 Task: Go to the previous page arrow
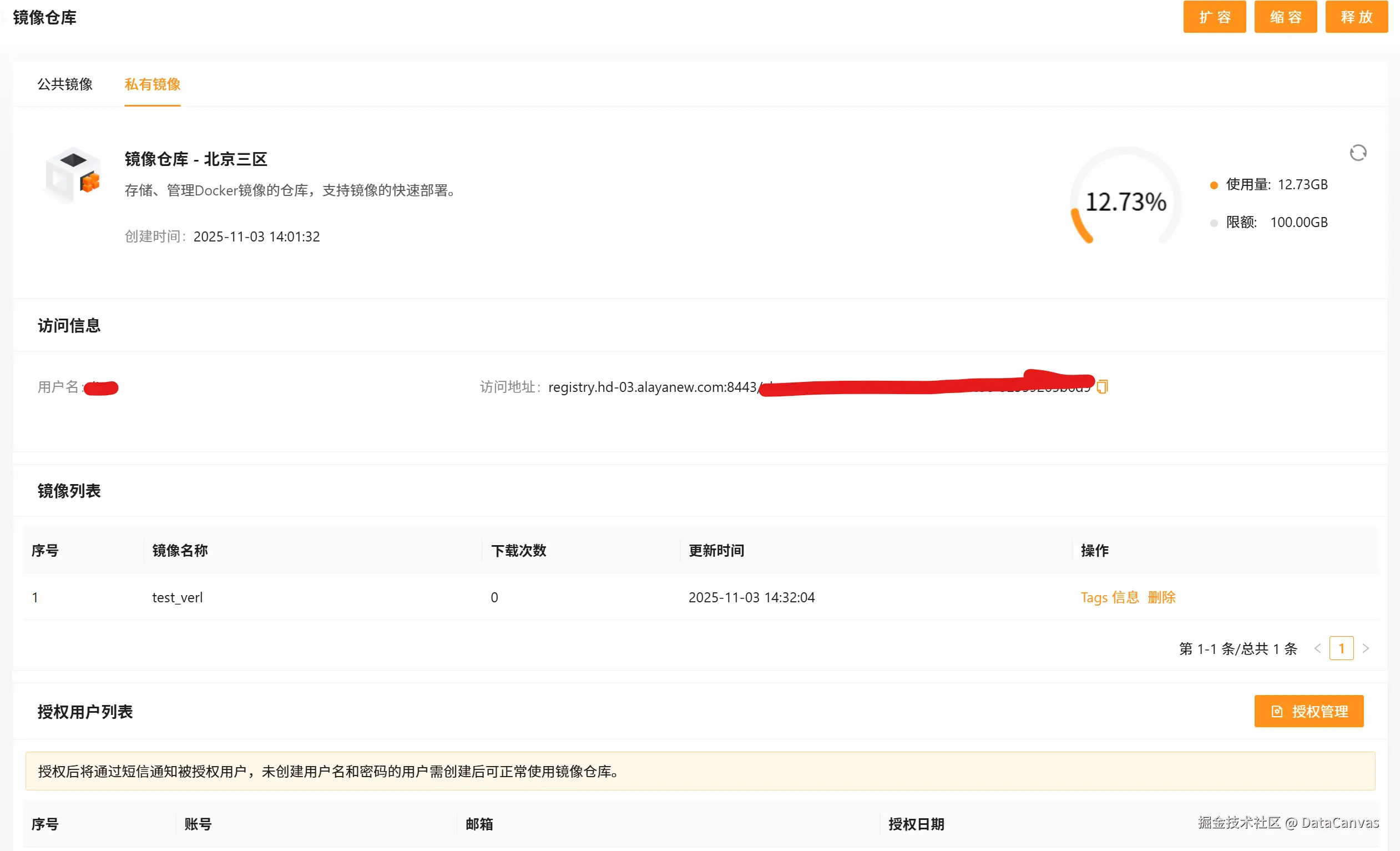point(1317,648)
